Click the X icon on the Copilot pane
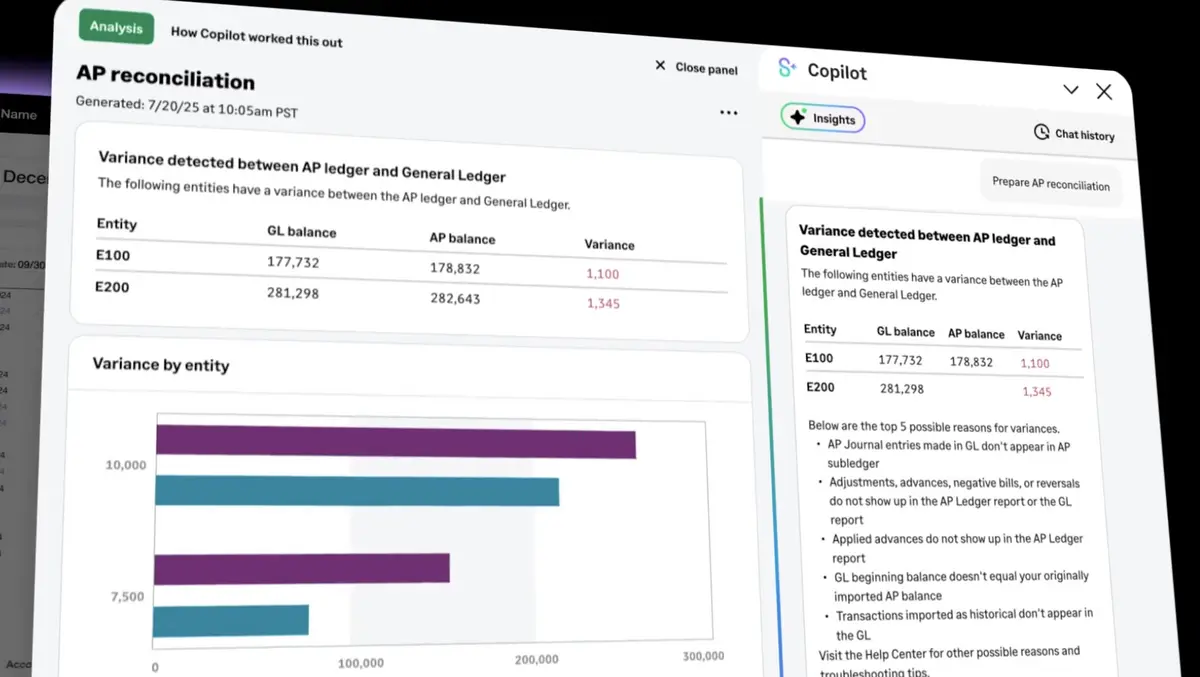The height and width of the screenshot is (677, 1200). point(1104,91)
